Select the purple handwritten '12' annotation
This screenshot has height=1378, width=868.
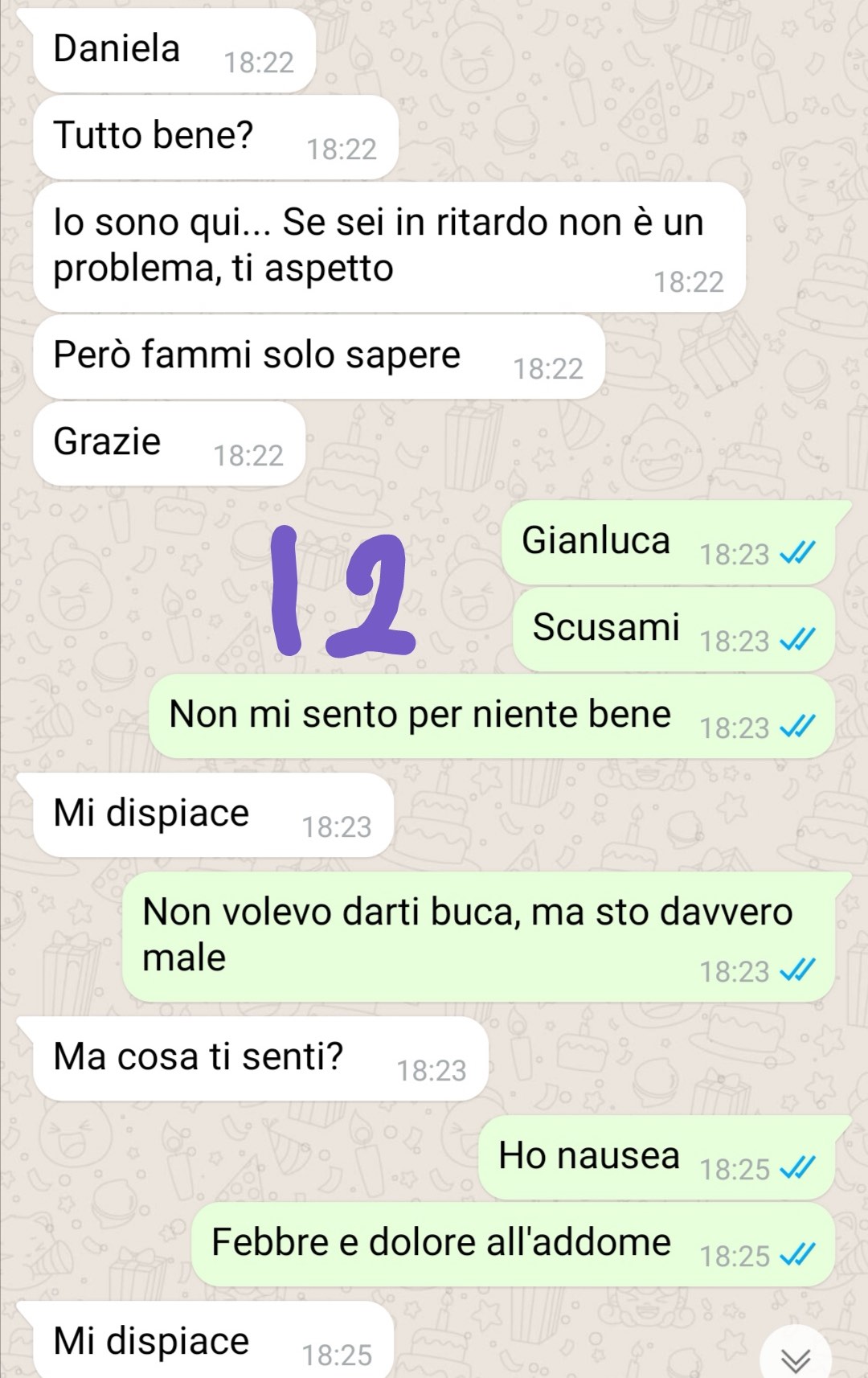point(343,590)
